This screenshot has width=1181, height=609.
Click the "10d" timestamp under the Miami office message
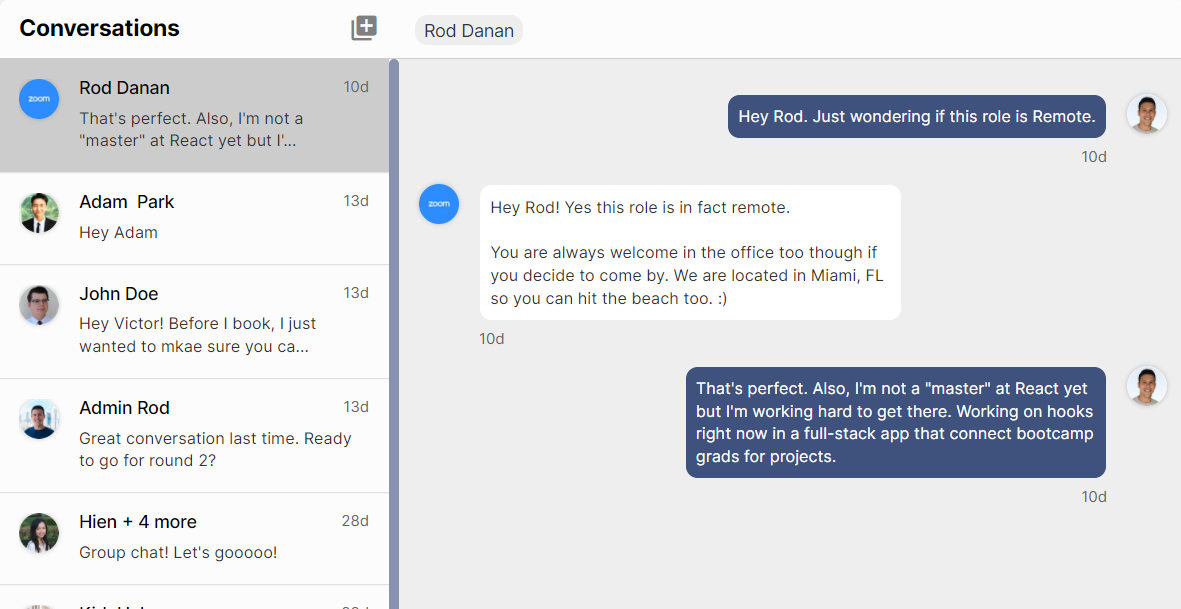(x=492, y=339)
